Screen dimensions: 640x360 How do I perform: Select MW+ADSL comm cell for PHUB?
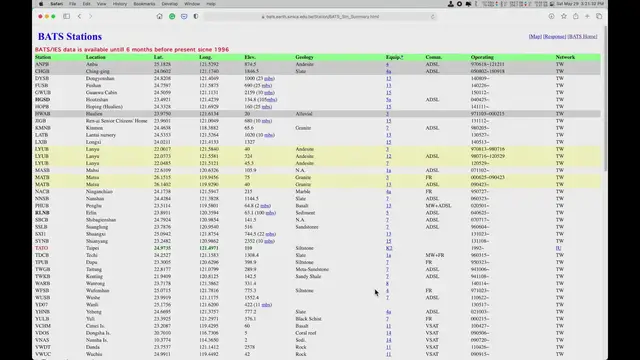click(438, 206)
